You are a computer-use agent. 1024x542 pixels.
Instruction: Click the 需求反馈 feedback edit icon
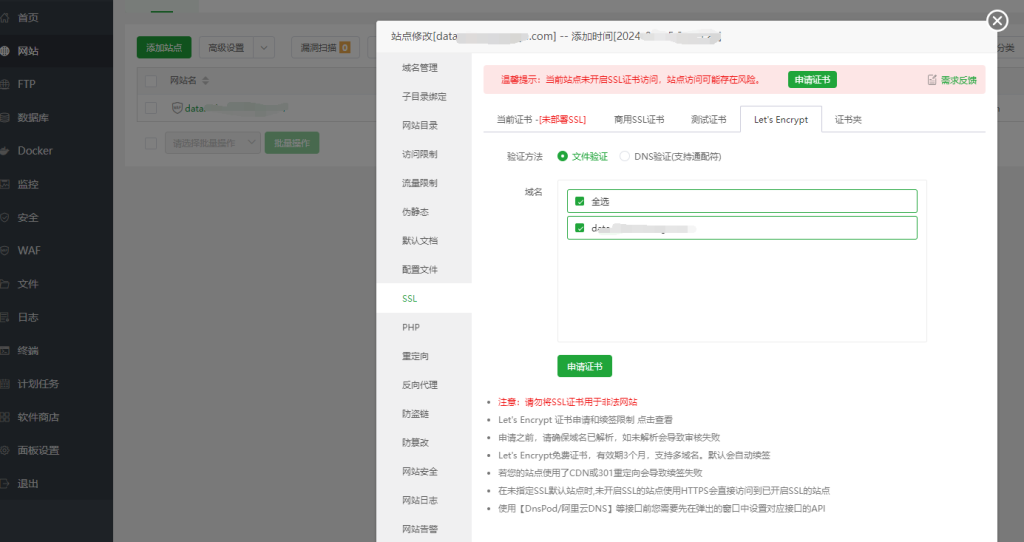[x=932, y=80]
